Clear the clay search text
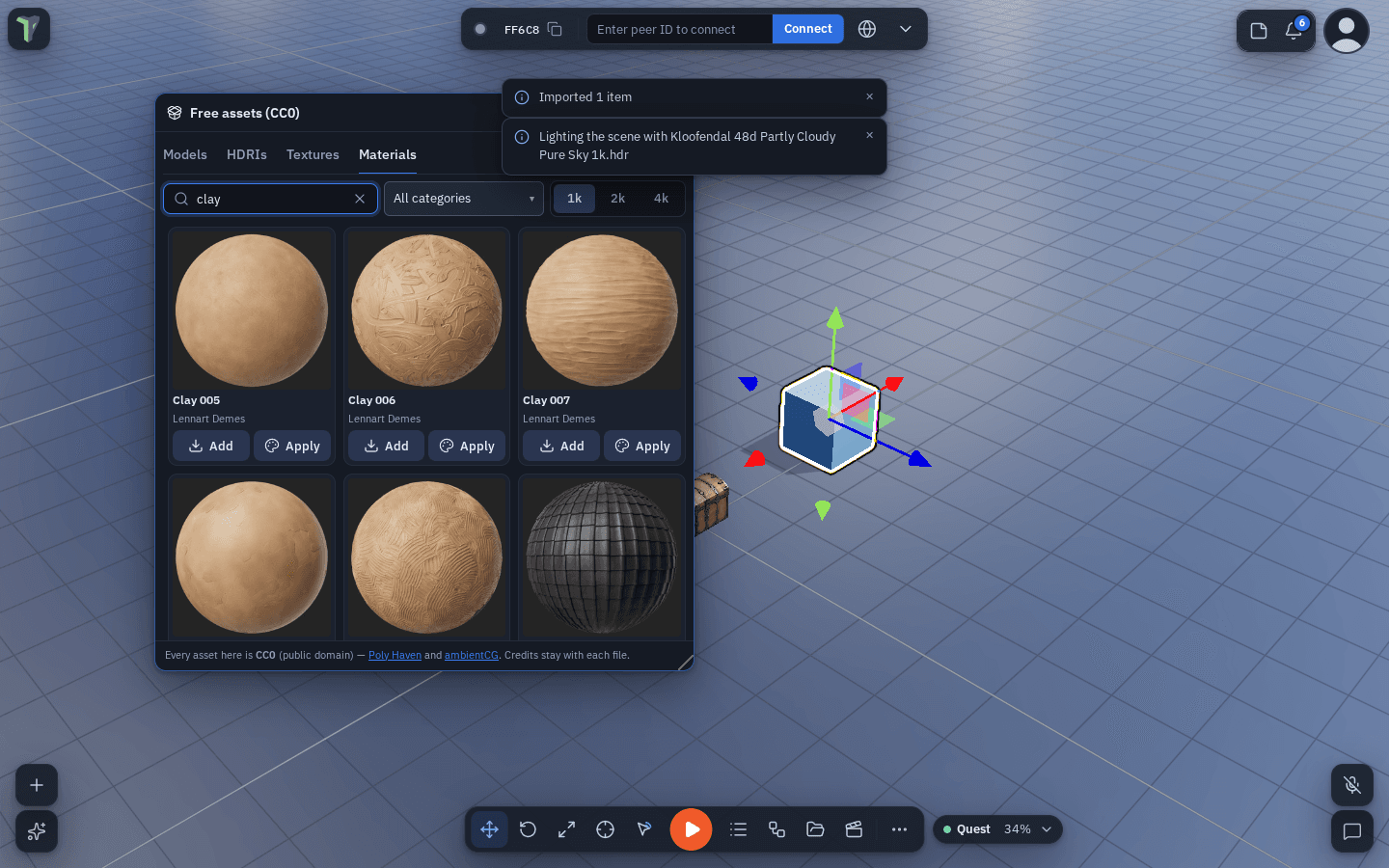The height and width of the screenshot is (868, 1389). (360, 199)
